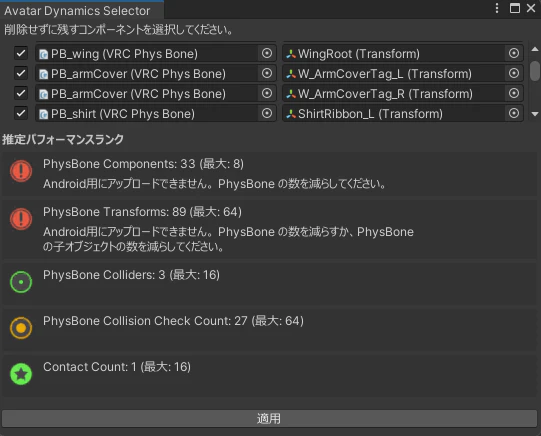Image resolution: width=541 pixels, height=436 pixels.
Task: Select the Avatar Dynamics Selector tab
Action: [x=82, y=11]
